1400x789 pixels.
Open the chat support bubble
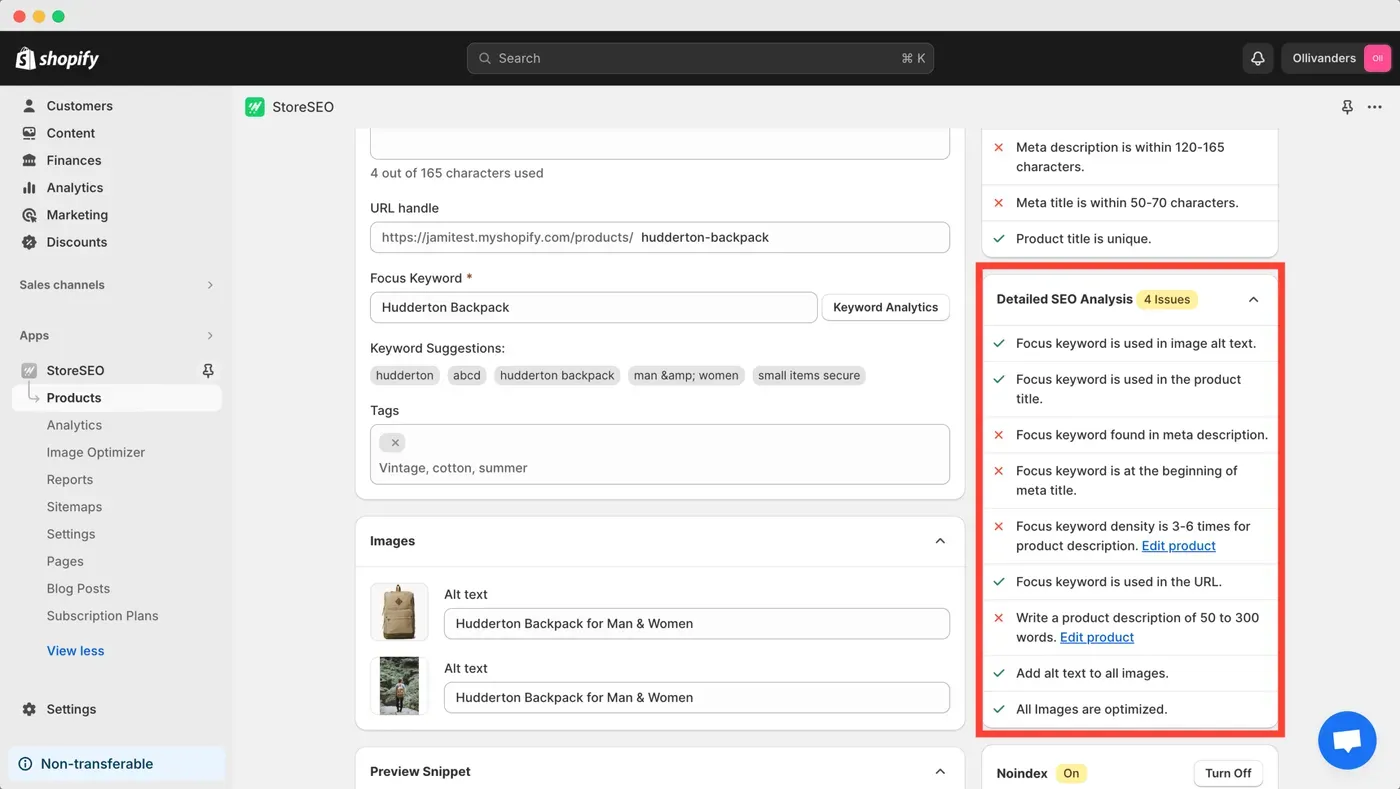click(x=1347, y=740)
